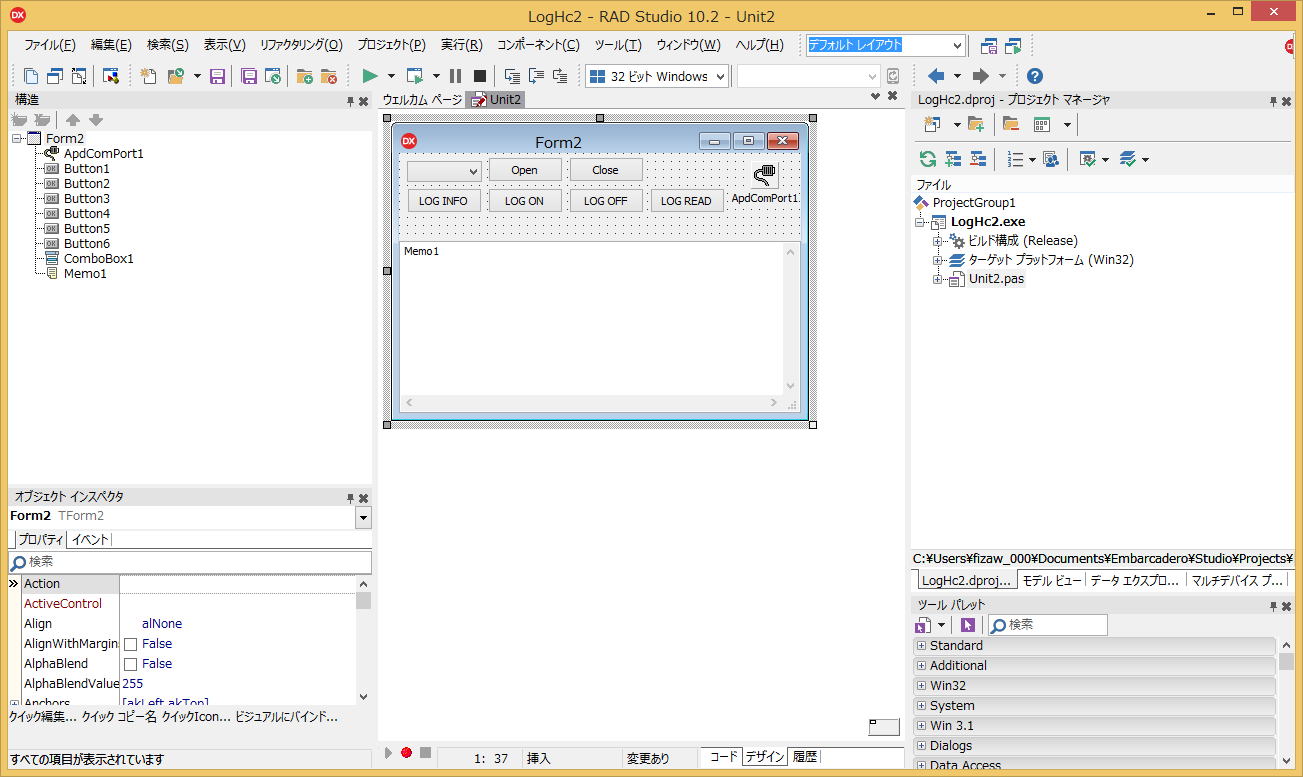Expand the Additional palette category
This screenshot has height=777, width=1303.
pos(921,666)
